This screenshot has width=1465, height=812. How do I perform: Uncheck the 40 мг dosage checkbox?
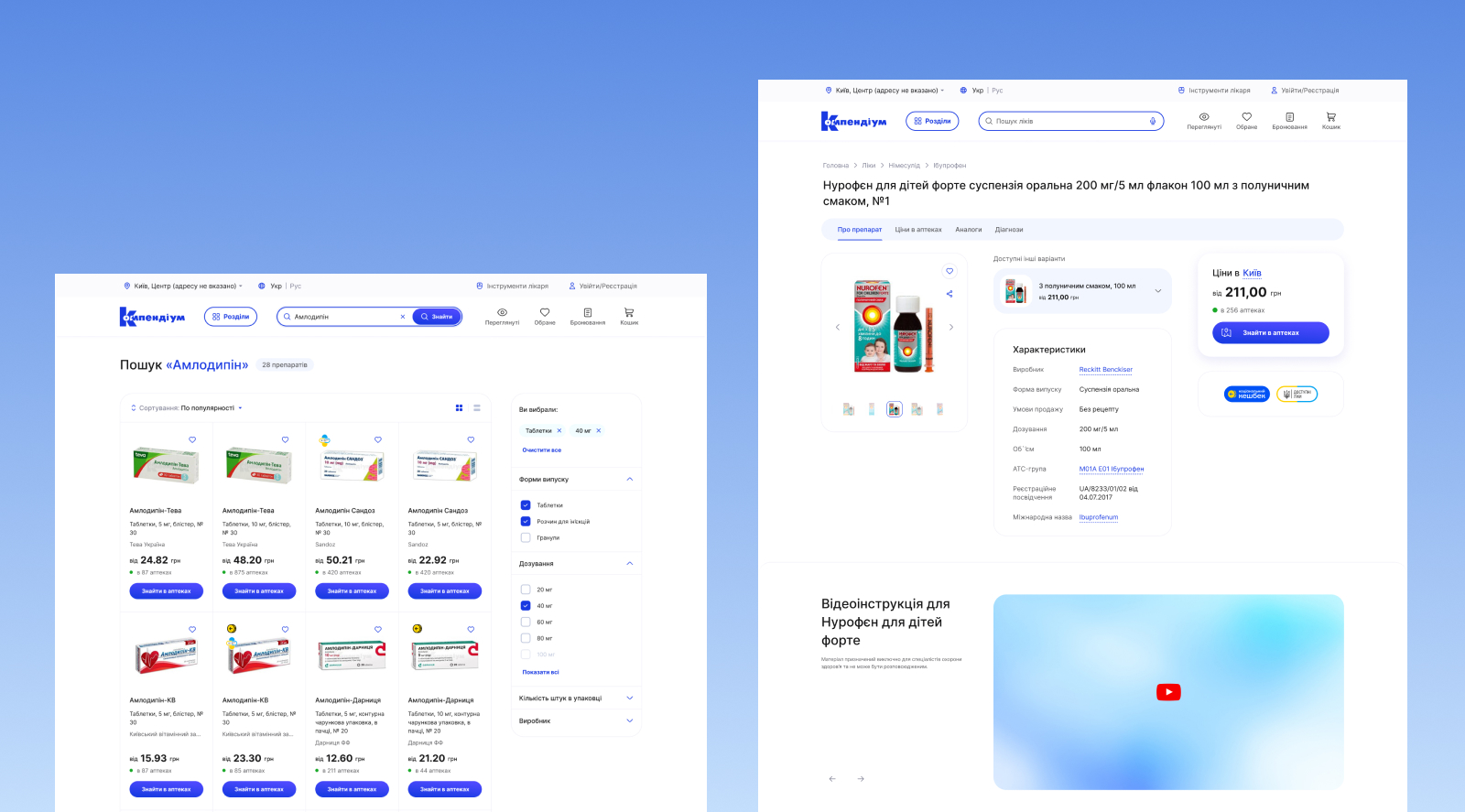pos(526,606)
